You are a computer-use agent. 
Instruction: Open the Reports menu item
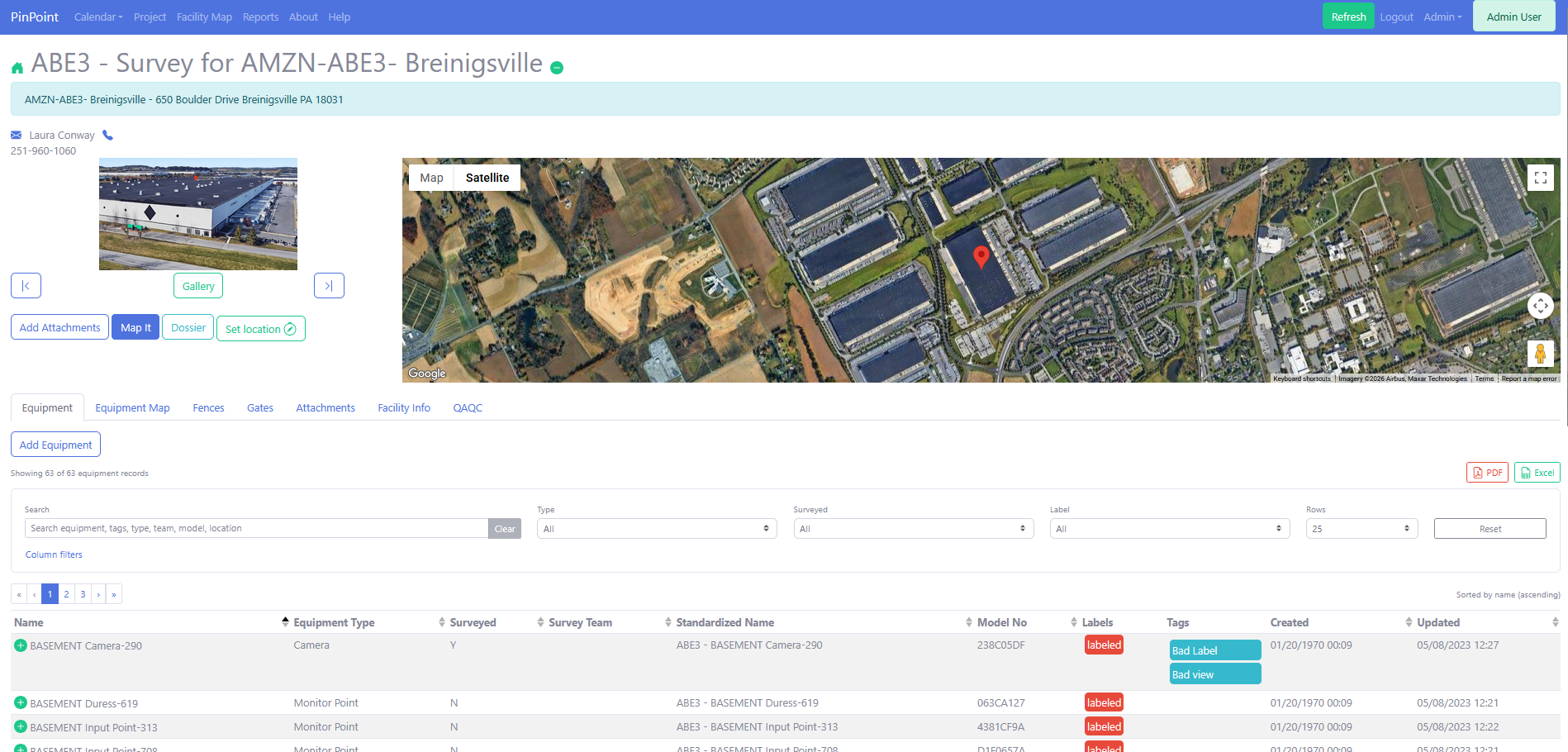(x=260, y=17)
